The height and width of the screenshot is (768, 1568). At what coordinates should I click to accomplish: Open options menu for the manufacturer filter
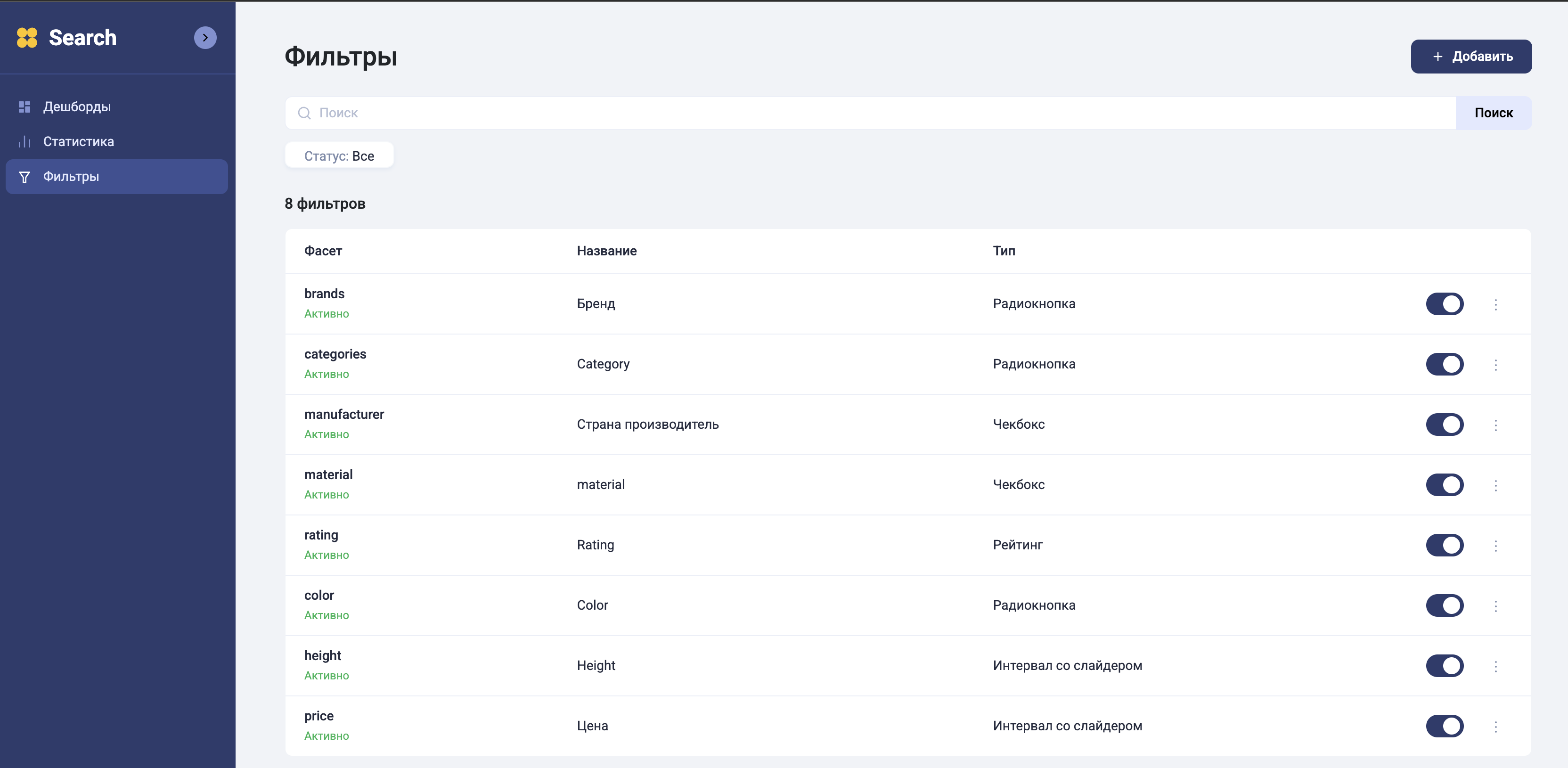click(1496, 425)
